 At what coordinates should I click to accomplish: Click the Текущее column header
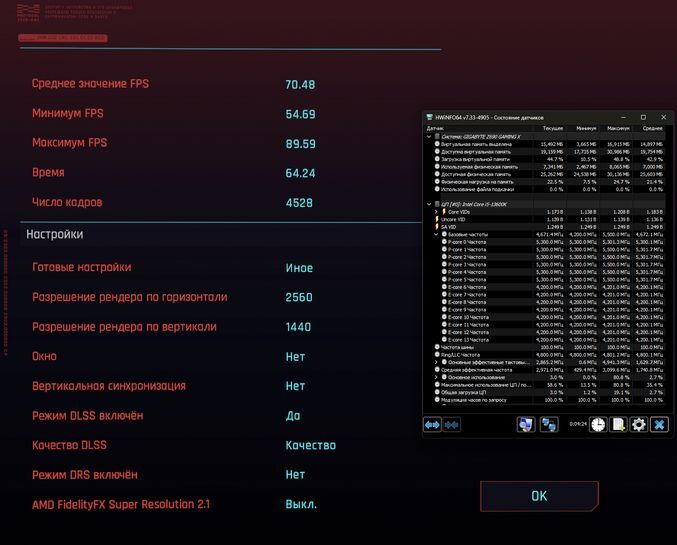(x=552, y=128)
